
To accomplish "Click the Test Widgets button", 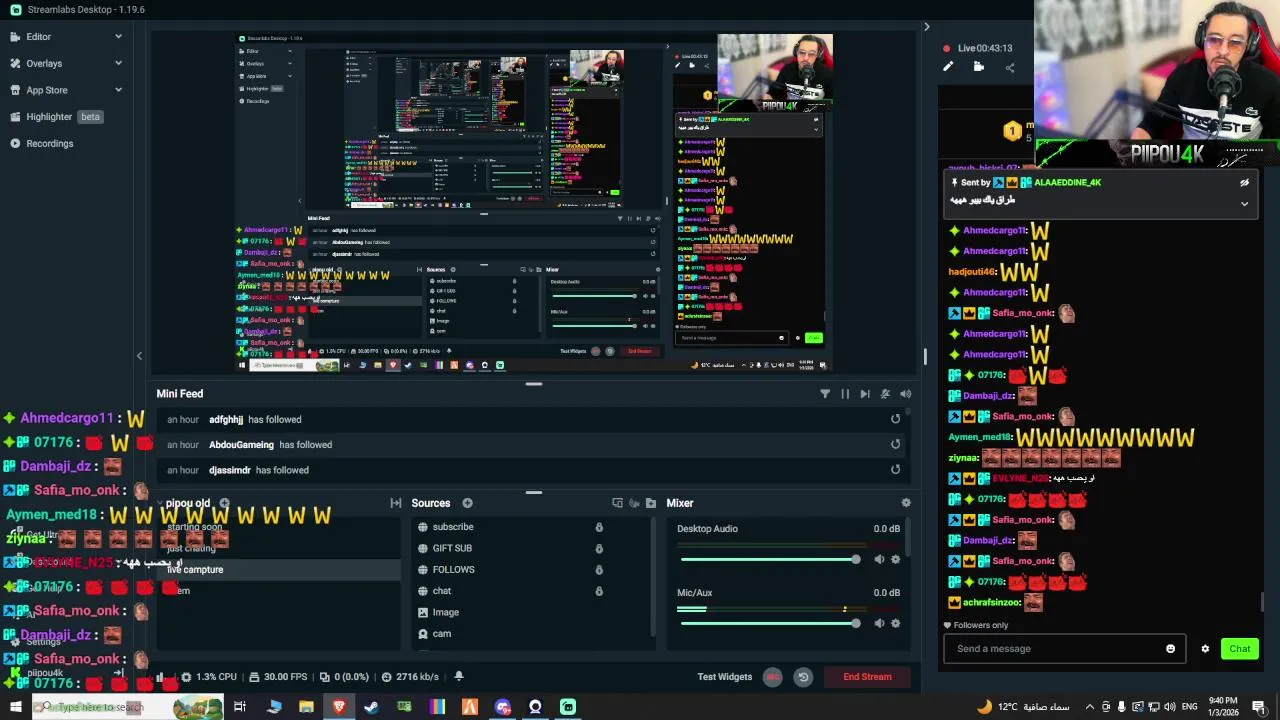I will pyautogui.click(x=724, y=677).
